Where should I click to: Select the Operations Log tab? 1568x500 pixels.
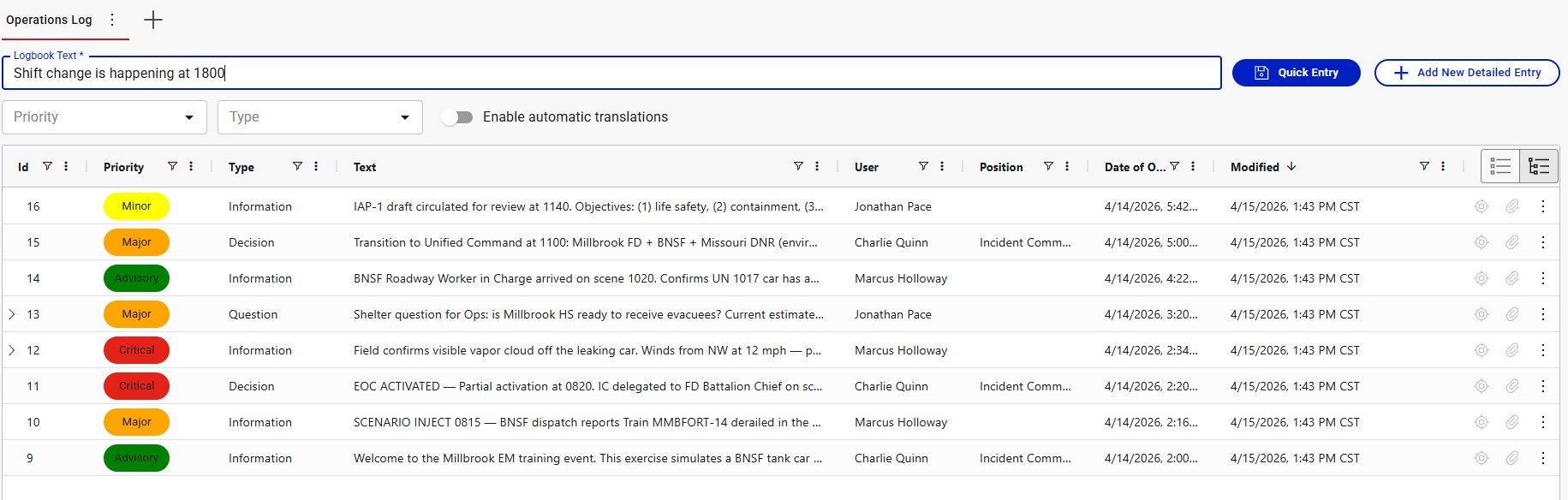tap(49, 20)
